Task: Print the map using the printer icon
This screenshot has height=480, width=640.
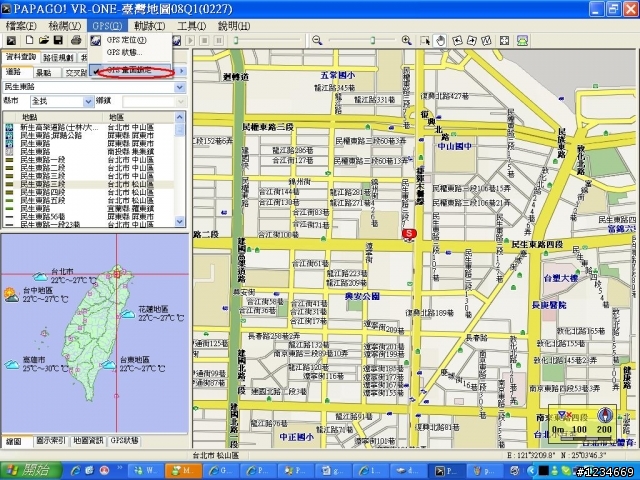Action: point(76,40)
